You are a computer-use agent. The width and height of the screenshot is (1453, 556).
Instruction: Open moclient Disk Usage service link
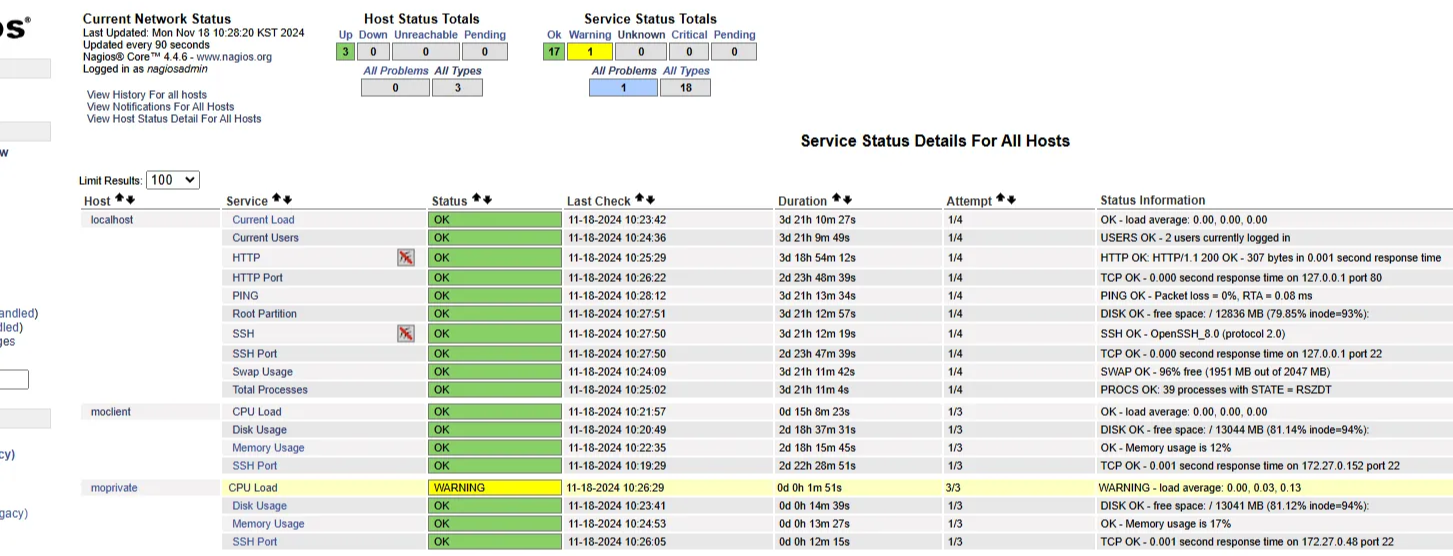260,430
